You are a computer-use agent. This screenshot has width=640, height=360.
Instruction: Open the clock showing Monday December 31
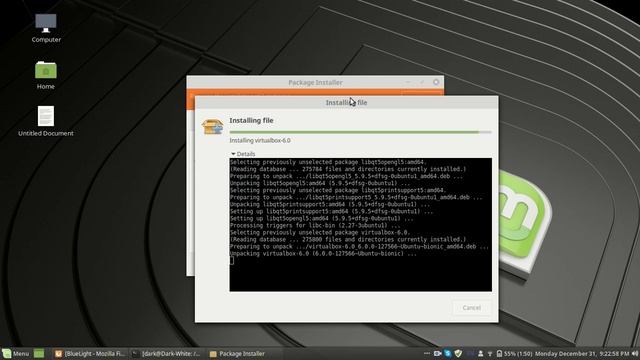point(582,353)
